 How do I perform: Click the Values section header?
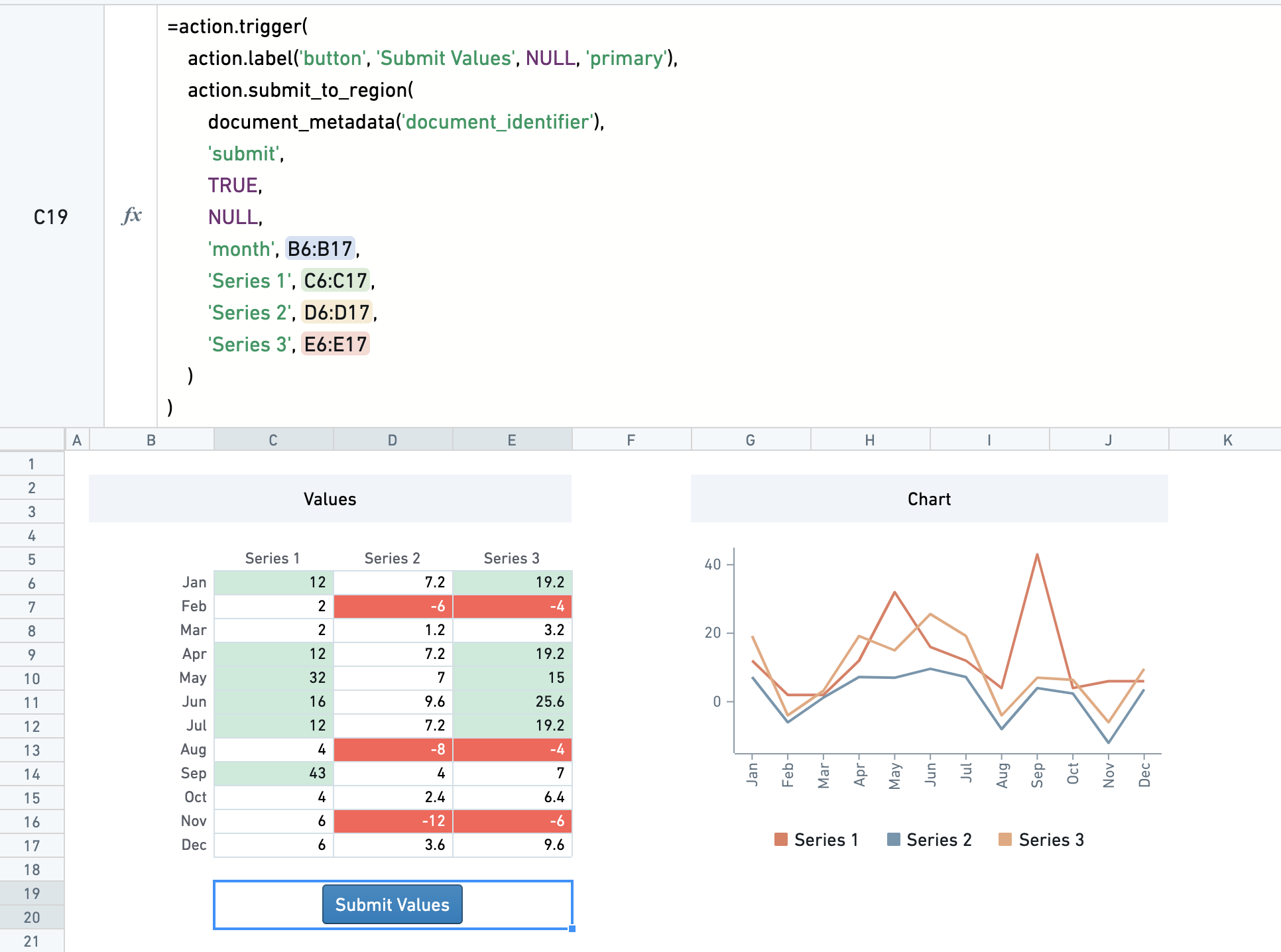click(330, 499)
